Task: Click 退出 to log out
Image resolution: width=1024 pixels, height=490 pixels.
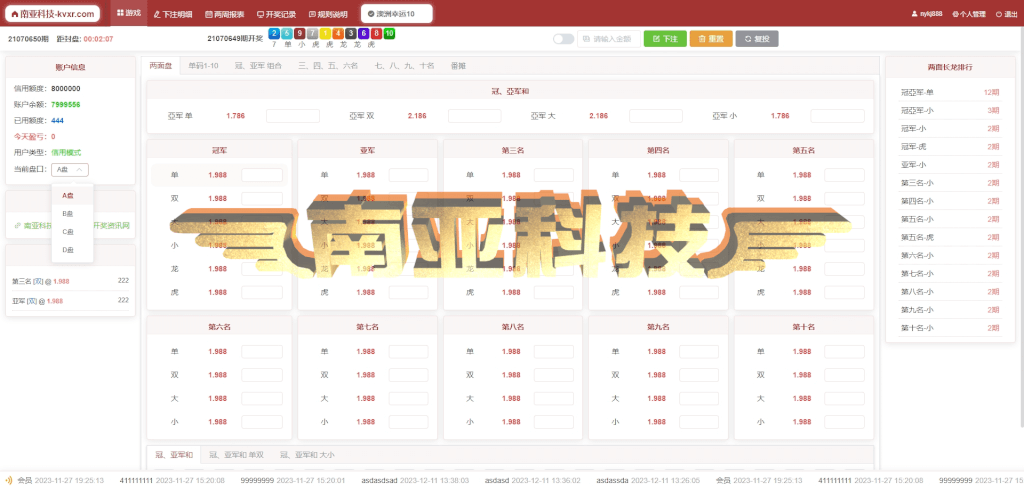Action: 1008,14
